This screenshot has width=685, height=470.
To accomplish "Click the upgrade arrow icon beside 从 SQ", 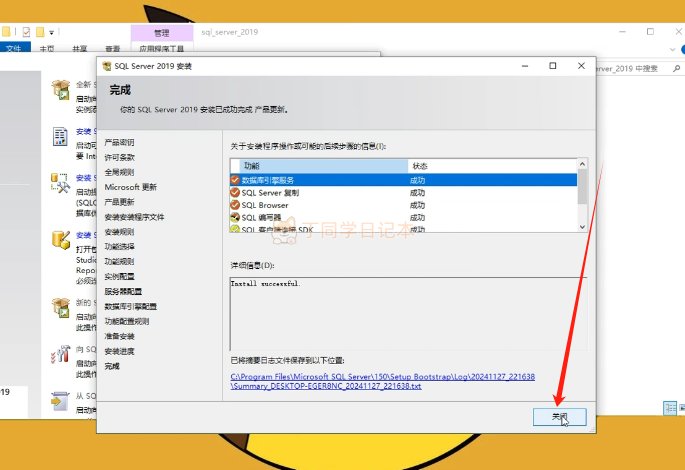I will [x=60, y=401].
